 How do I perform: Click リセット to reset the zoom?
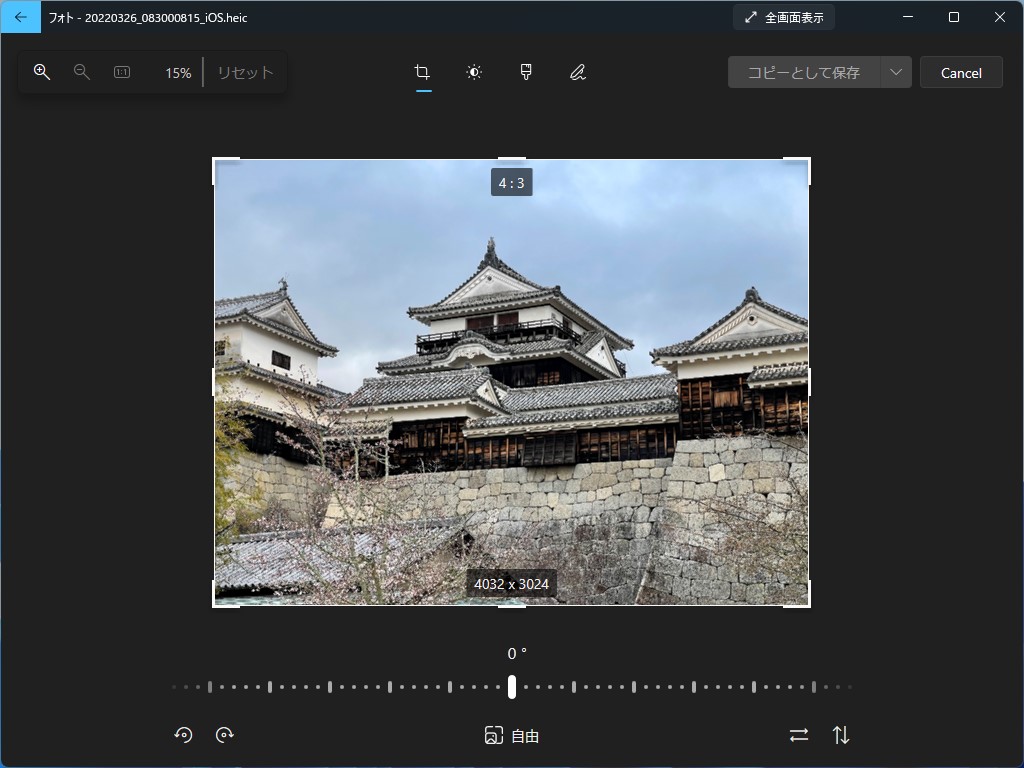point(243,71)
